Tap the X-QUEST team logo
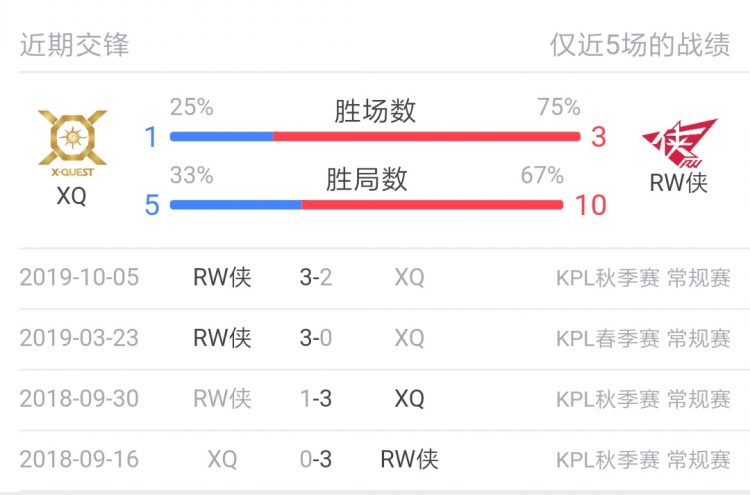Viewport: 750px width, 495px height. coord(72,143)
